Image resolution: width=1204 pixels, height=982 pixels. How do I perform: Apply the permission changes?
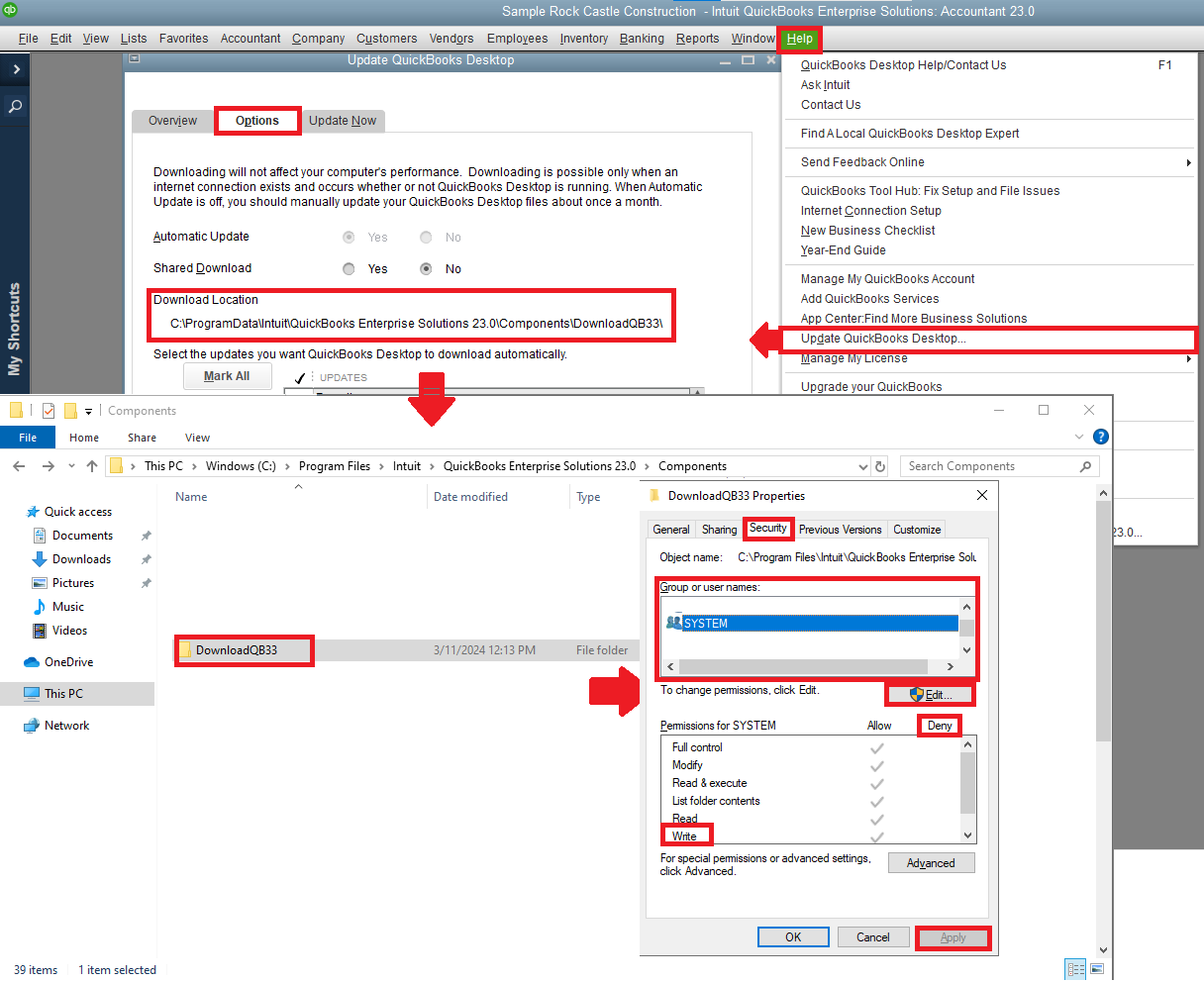coord(952,936)
